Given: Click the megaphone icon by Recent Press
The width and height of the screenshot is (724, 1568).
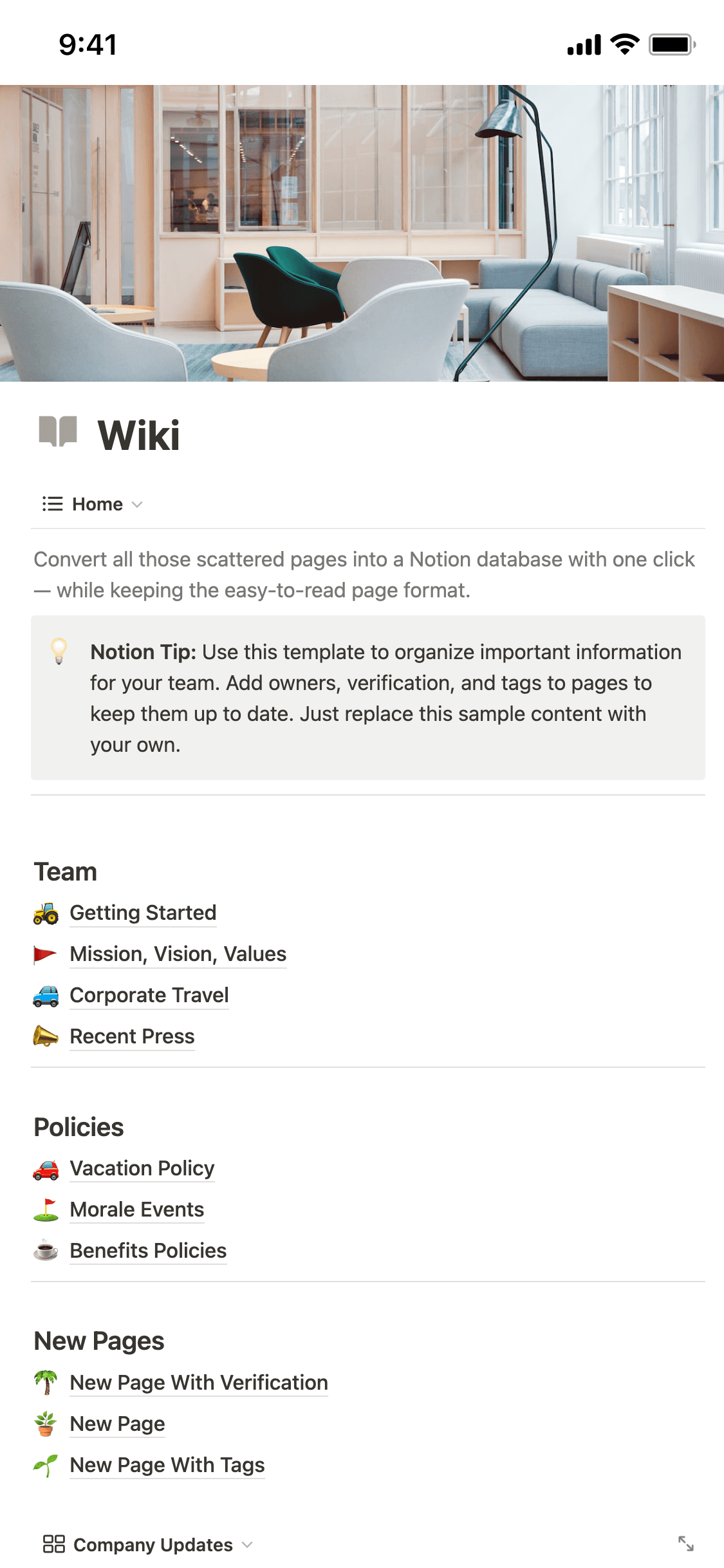Looking at the screenshot, I should [46, 1036].
